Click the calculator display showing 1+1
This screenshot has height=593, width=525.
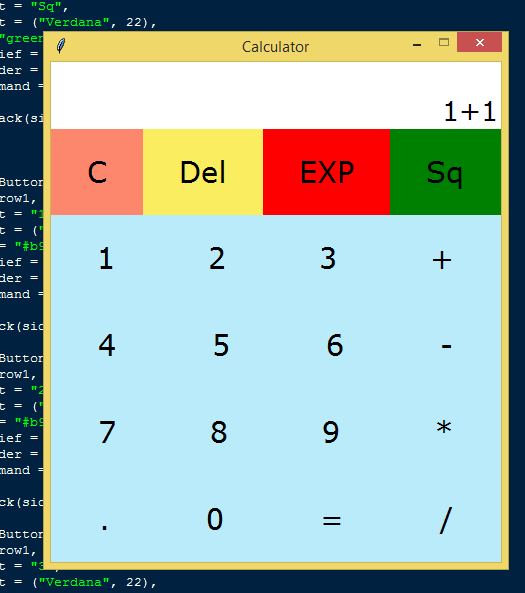(x=276, y=96)
